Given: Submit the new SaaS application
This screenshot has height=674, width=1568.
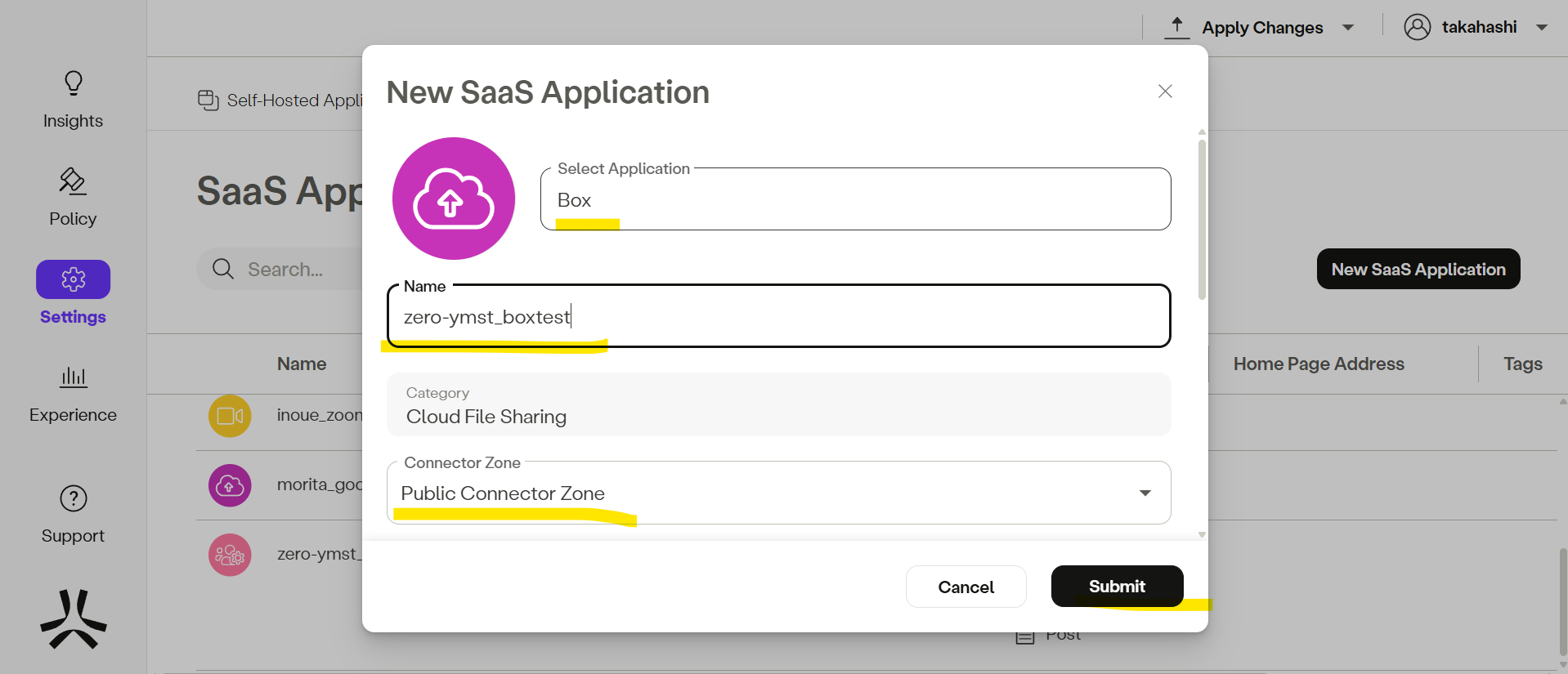Looking at the screenshot, I should 1117,587.
